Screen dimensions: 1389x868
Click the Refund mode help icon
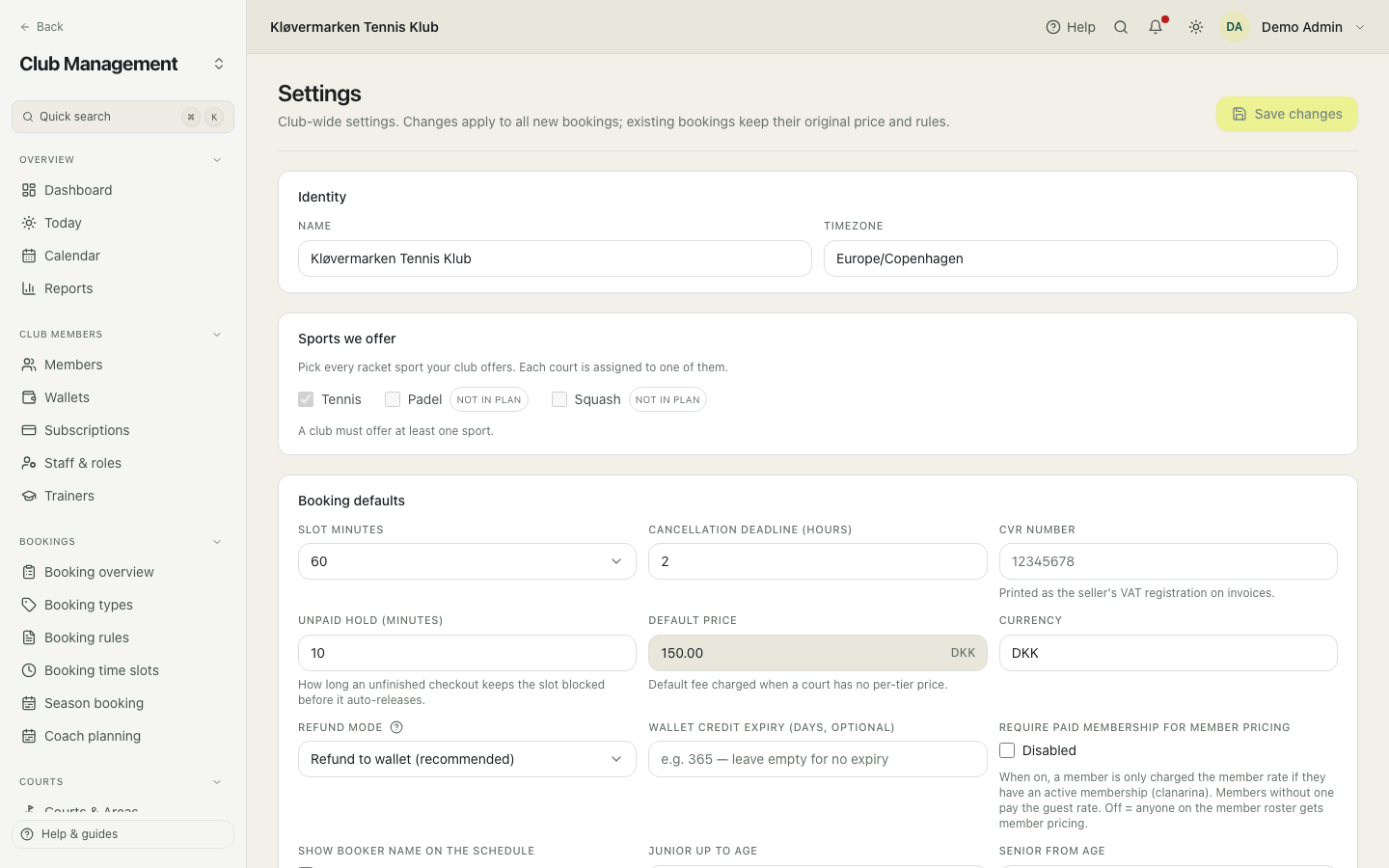coord(396,727)
